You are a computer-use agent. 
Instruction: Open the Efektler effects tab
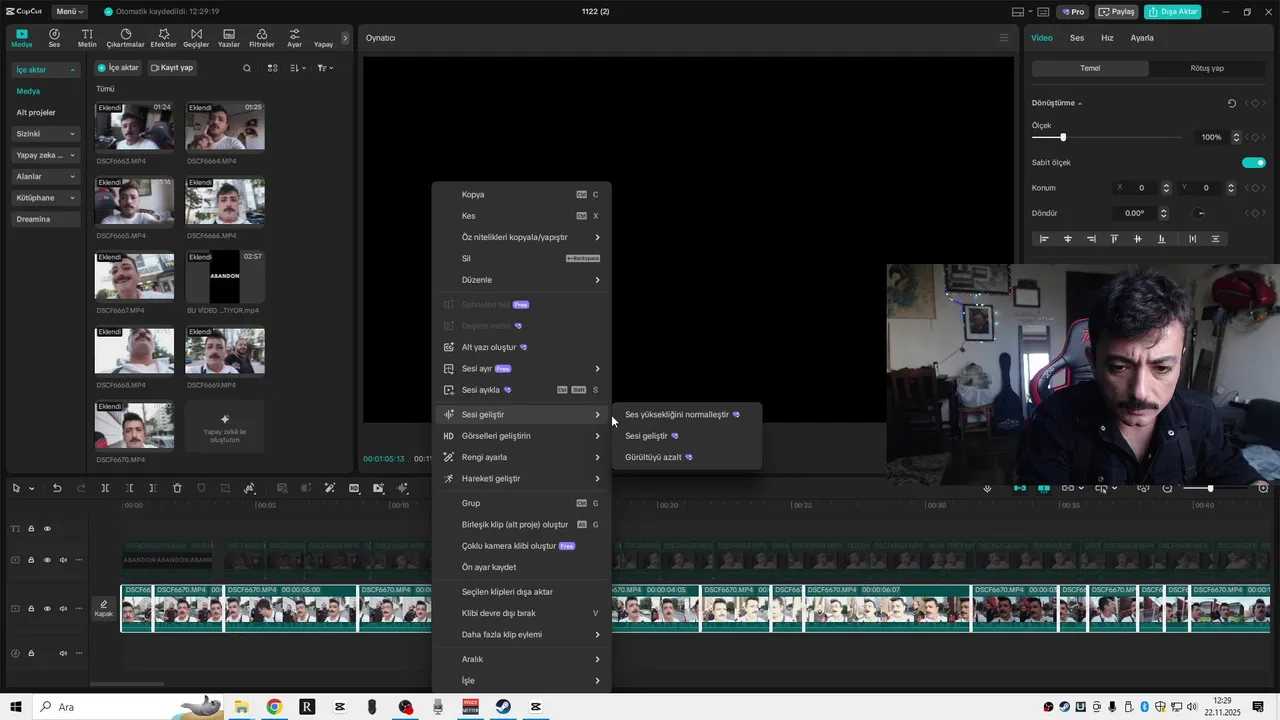[163, 38]
